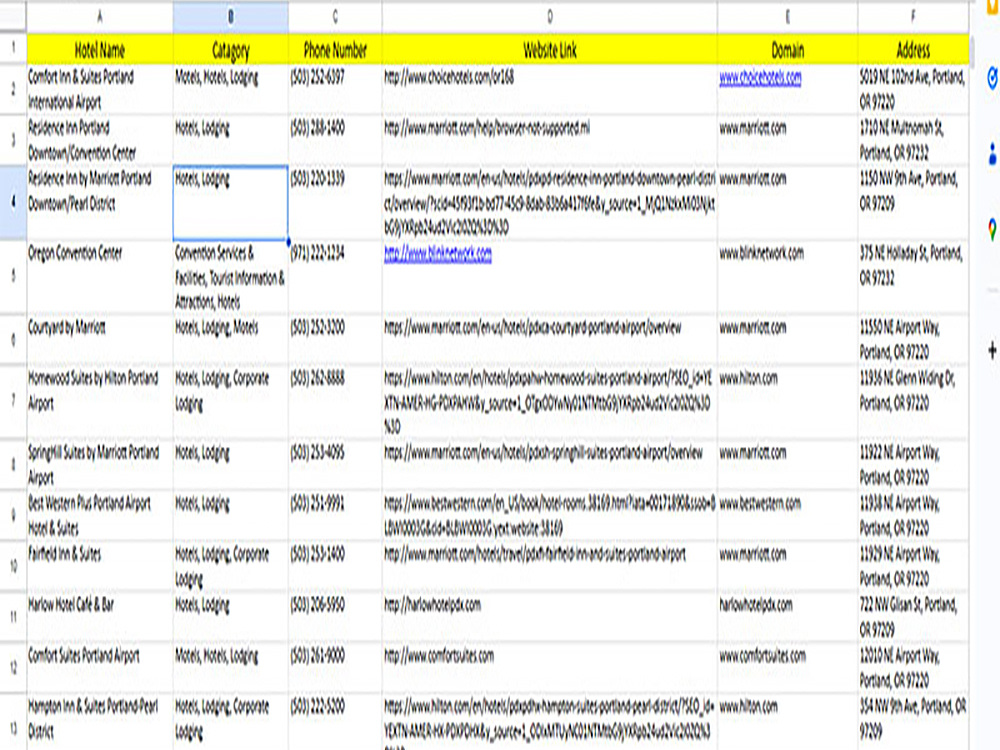Select the 'Fairfield Inn & Suites' cell
Image resolution: width=1000 pixels, height=750 pixels.
coord(99,566)
